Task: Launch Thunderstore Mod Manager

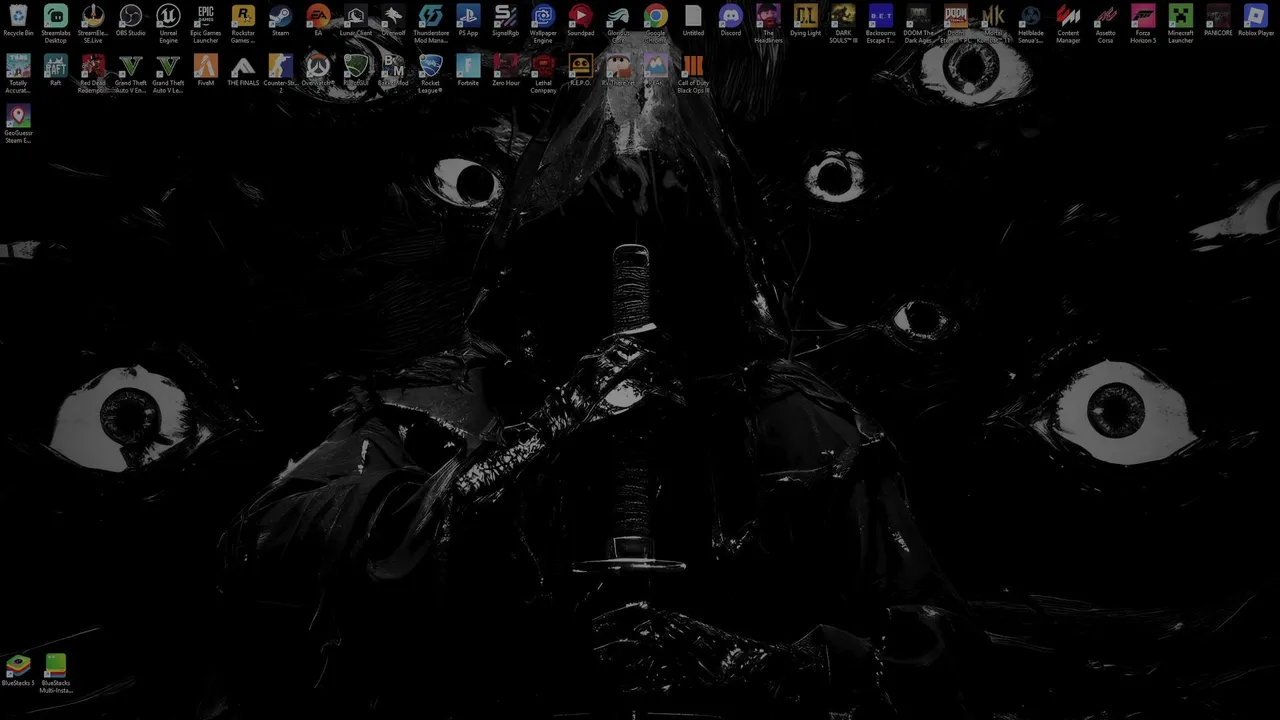Action: tap(431, 24)
